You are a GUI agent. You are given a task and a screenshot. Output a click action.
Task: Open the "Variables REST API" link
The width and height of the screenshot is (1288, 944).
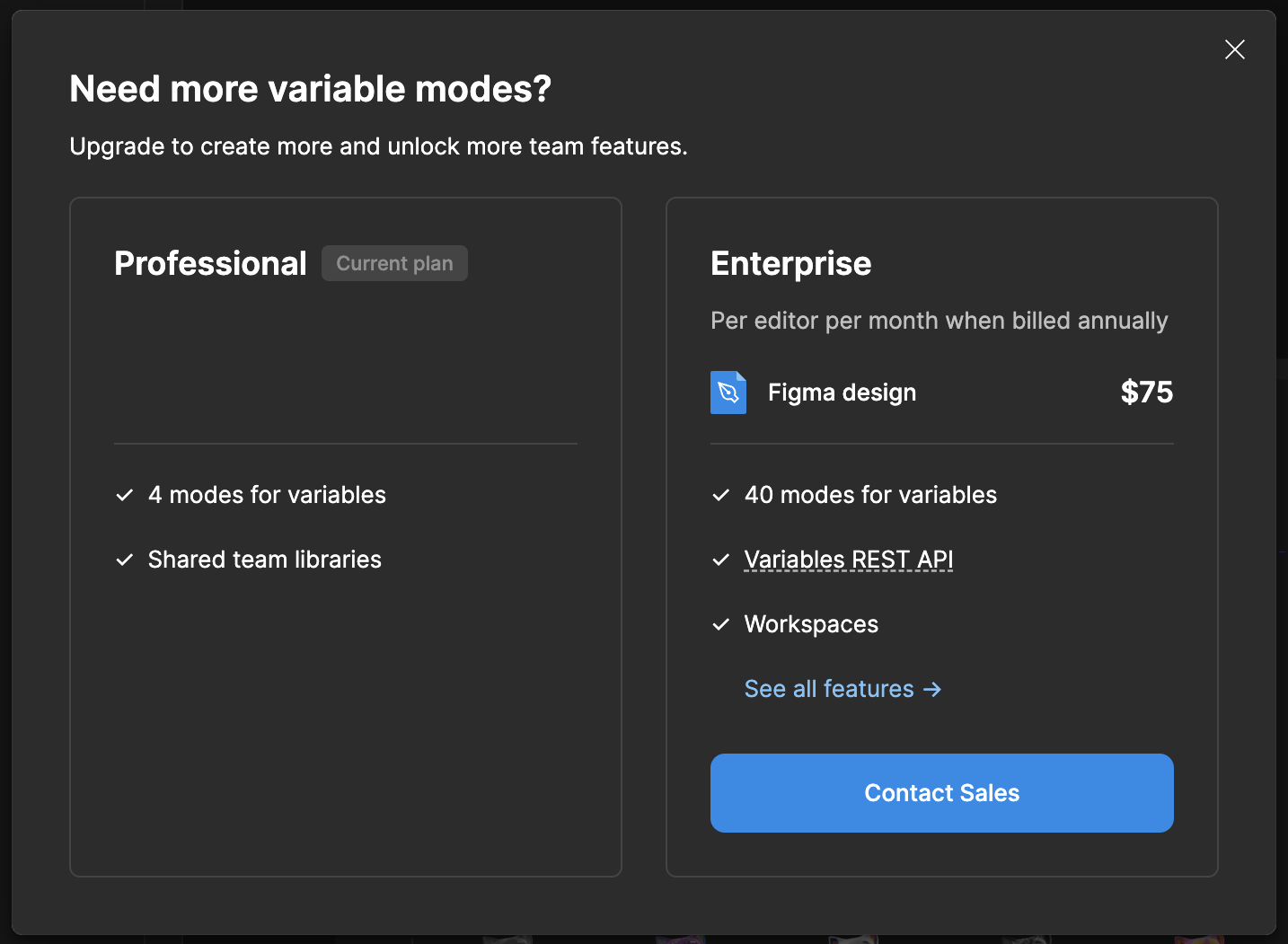click(848, 559)
